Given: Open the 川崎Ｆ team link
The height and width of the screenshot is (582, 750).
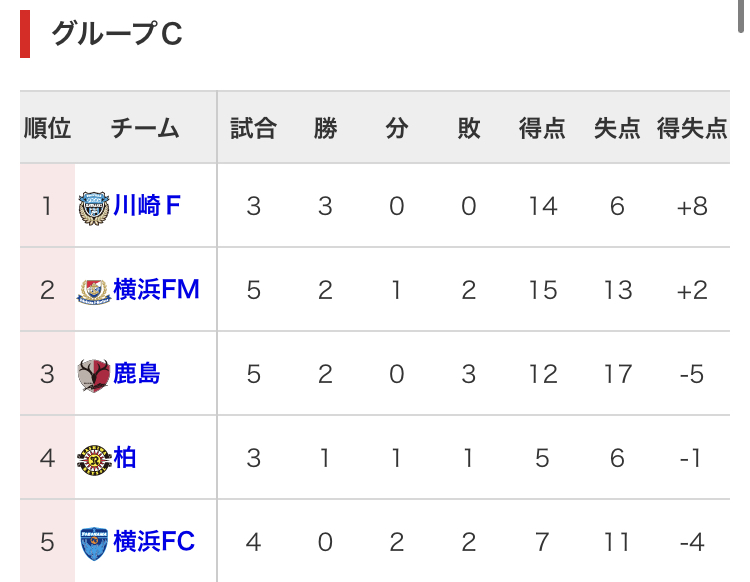Looking at the screenshot, I should (x=146, y=206).
